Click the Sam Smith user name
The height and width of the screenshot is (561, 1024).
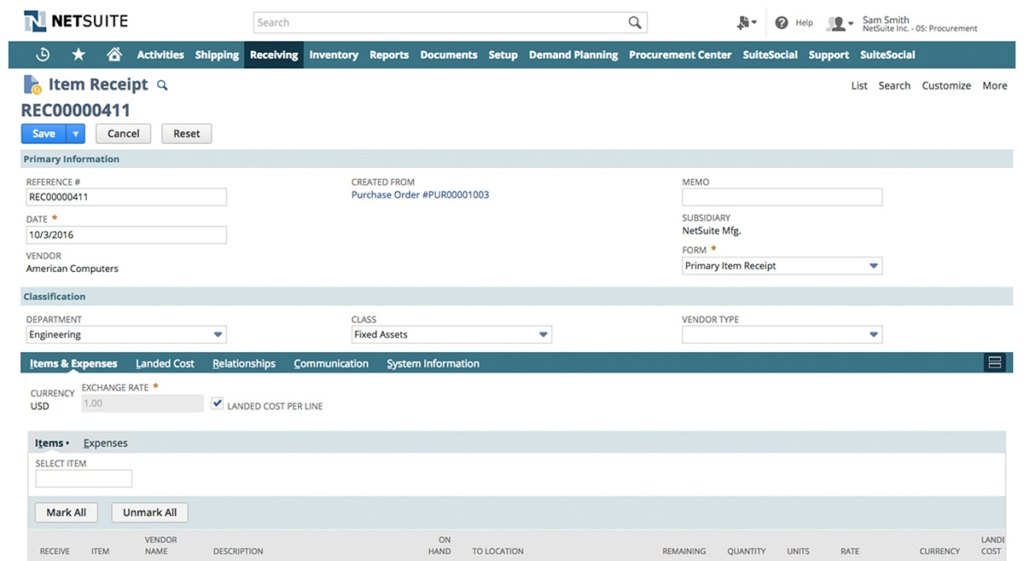[x=886, y=20]
